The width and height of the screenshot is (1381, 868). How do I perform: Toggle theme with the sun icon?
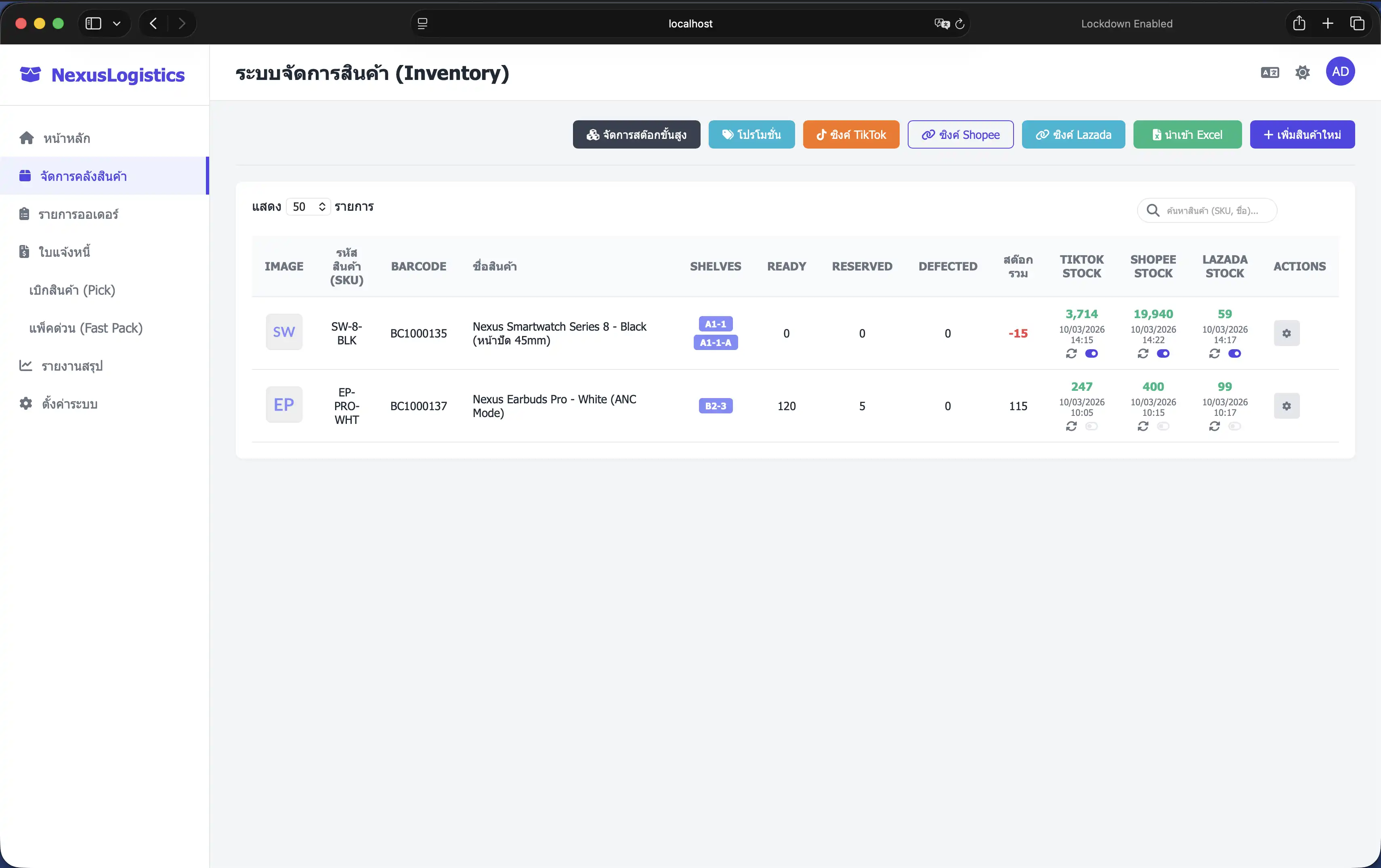point(1302,72)
